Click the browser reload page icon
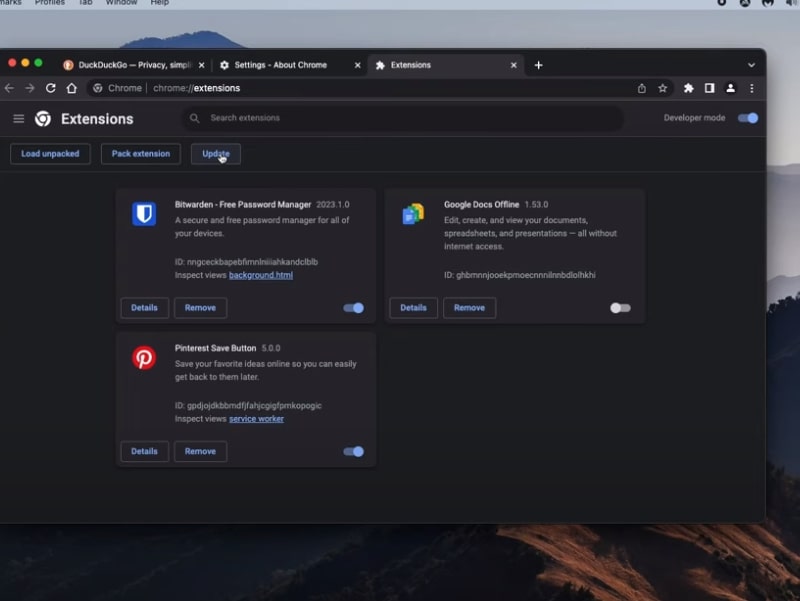 pyautogui.click(x=51, y=88)
